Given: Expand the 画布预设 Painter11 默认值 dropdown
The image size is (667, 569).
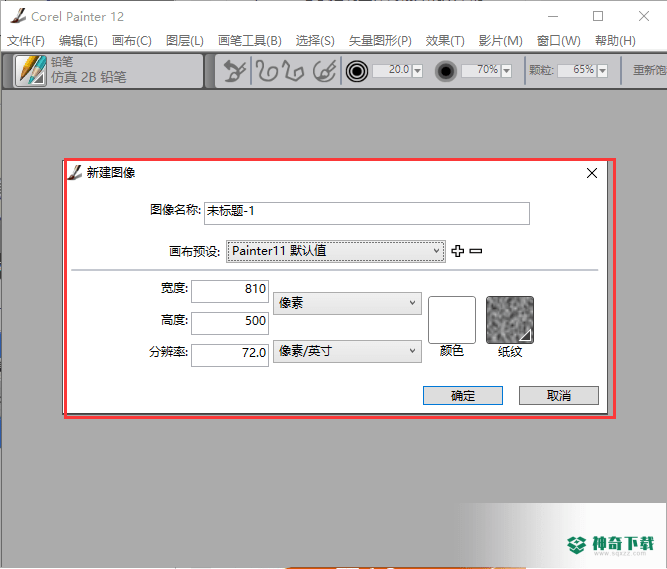Looking at the screenshot, I should pyautogui.click(x=336, y=251).
